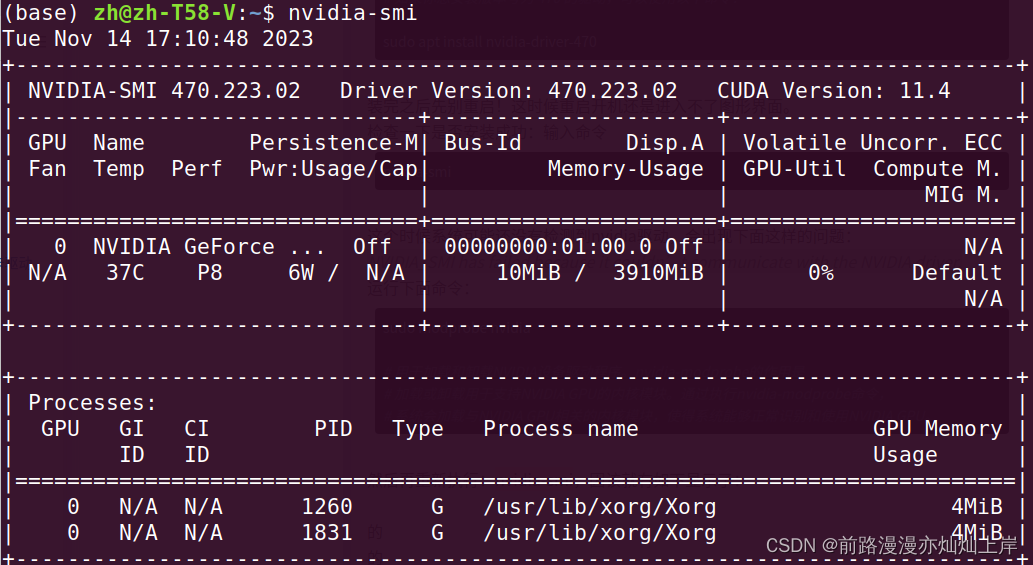The height and width of the screenshot is (565, 1033).
Task: Click the bus id '00000000:01:00.0'
Action: (x=548, y=246)
